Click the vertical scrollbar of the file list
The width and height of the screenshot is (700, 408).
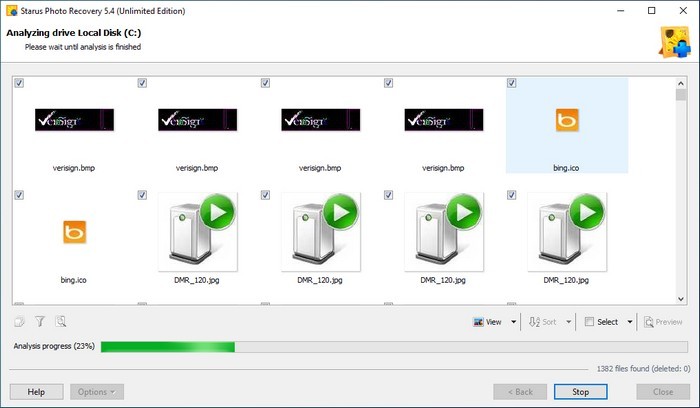tap(683, 190)
